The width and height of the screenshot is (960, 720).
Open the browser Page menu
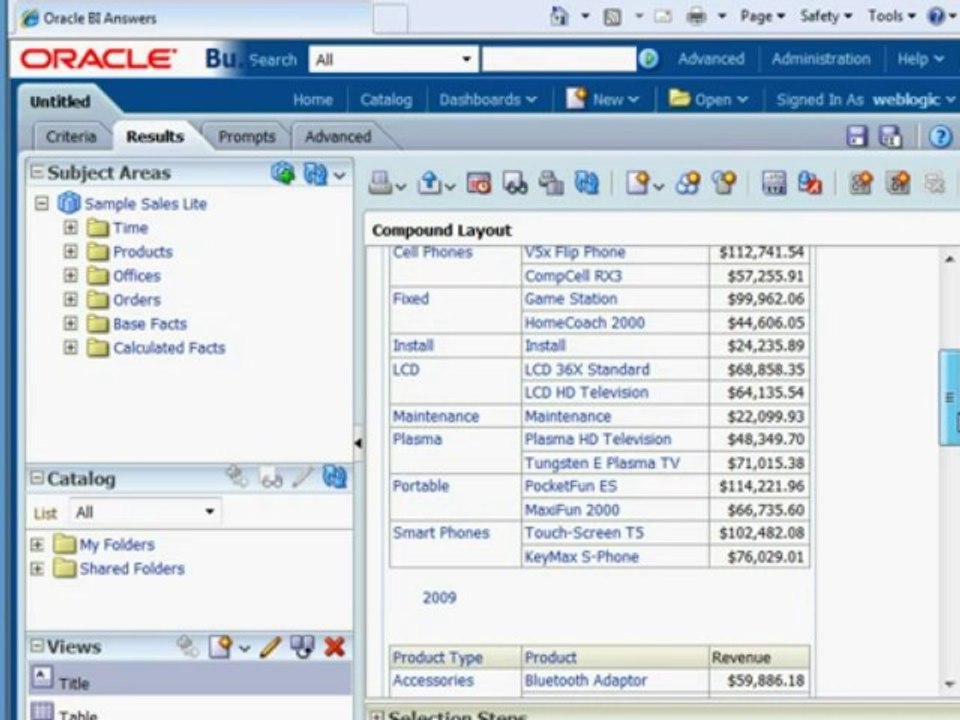pos(762,16)
